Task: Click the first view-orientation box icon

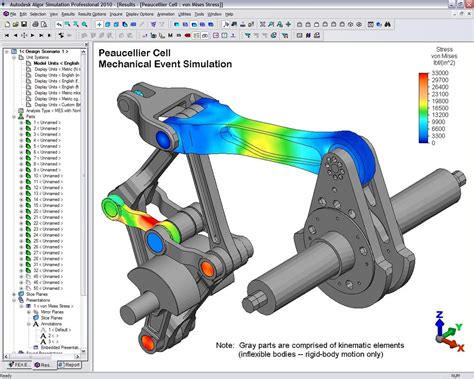Action: [299, 24]
